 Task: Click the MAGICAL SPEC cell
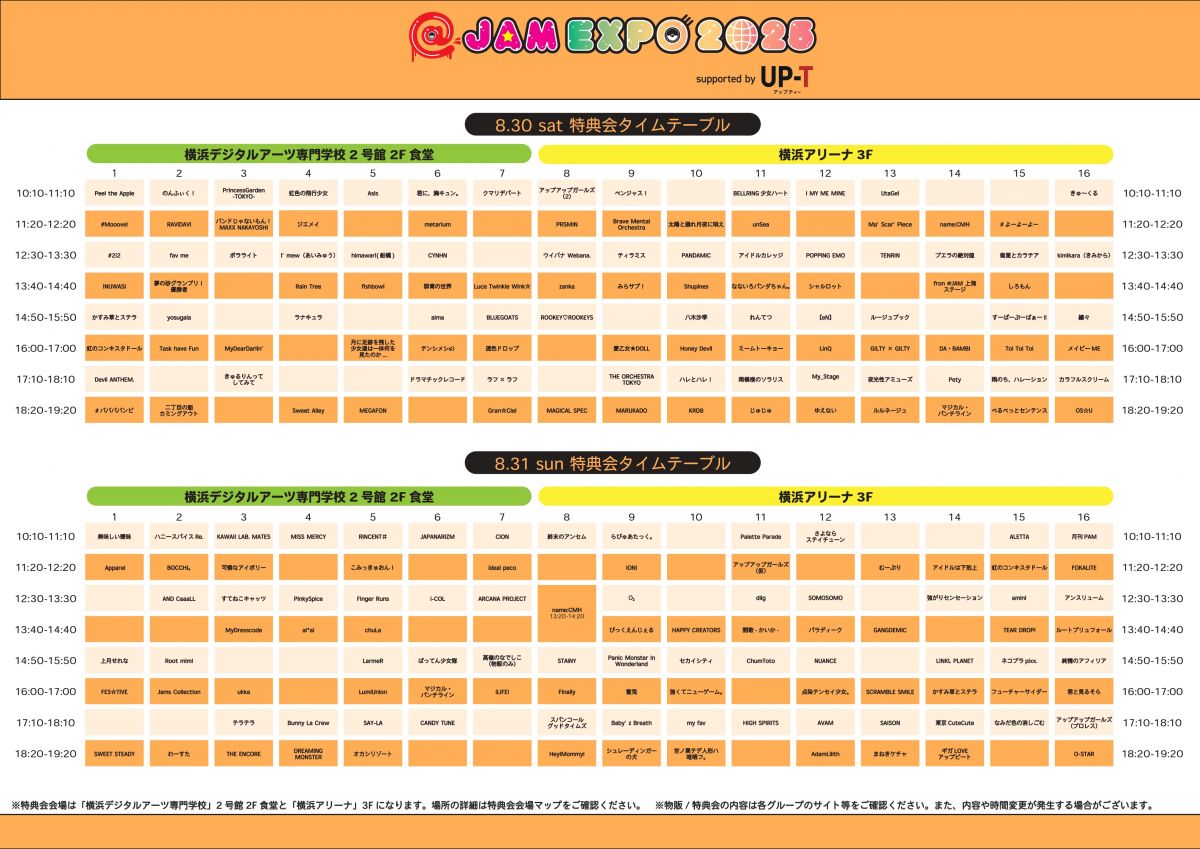coord(567,410)
